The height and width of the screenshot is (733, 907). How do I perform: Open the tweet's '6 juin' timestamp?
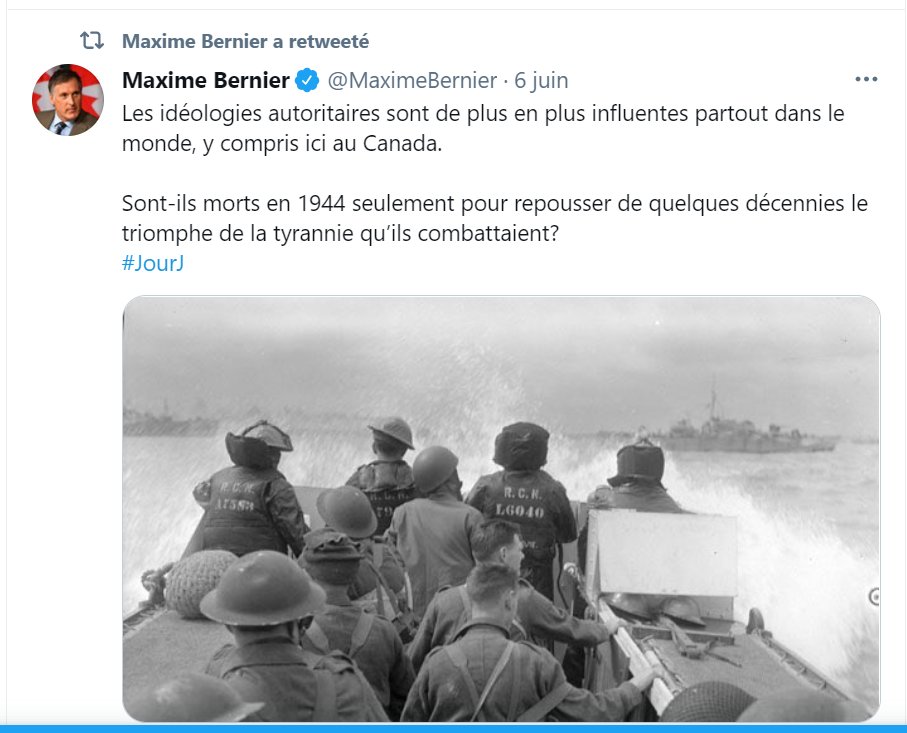coord(541,80)
